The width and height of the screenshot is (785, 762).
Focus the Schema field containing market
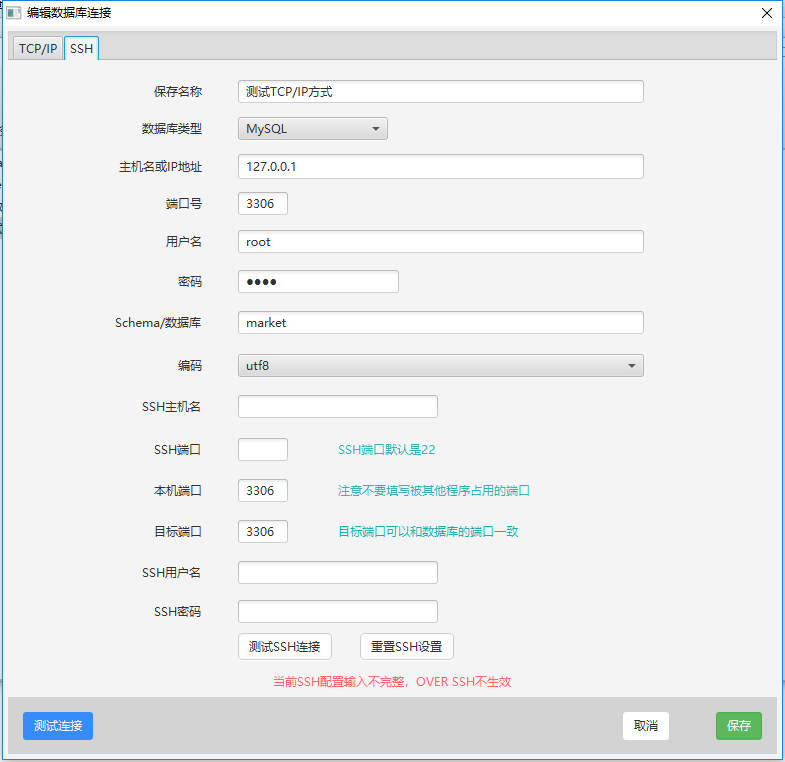[x=440, y=323]
